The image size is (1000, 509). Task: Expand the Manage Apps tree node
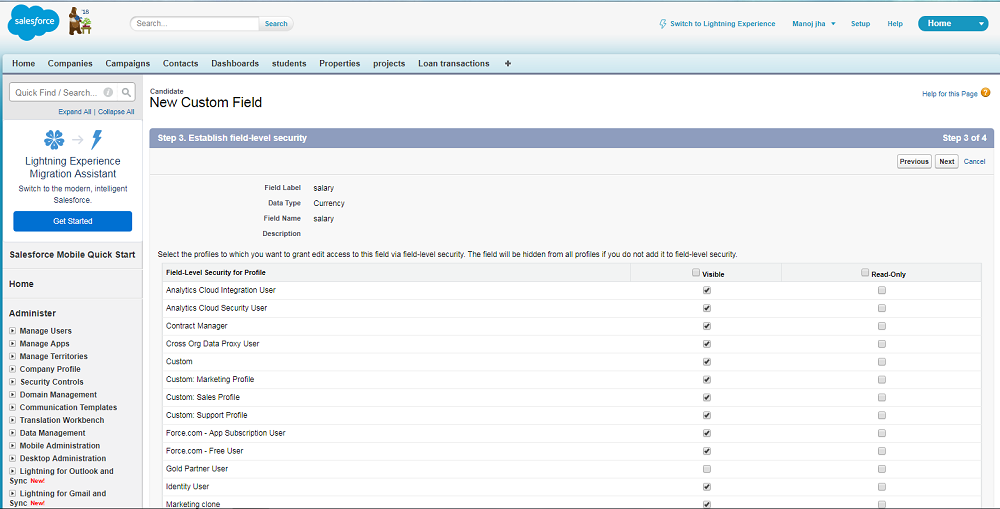coord(12,344)
